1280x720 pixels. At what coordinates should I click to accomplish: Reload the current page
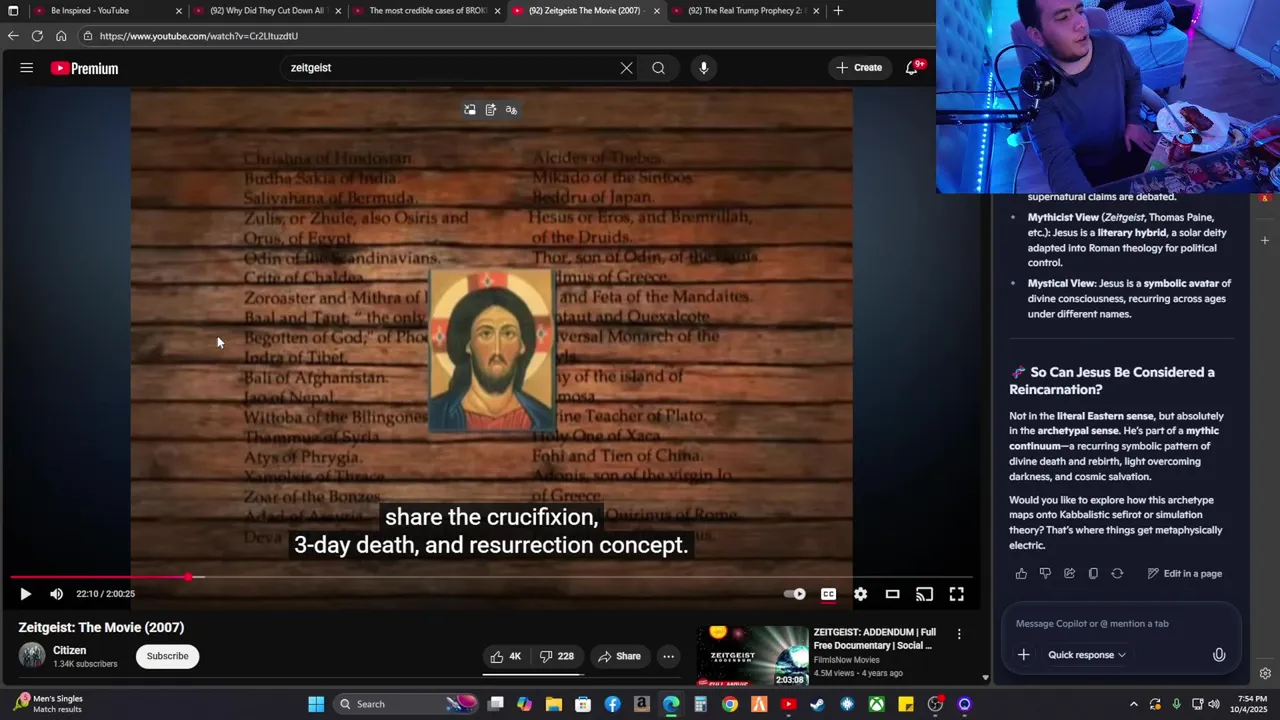point(37,36)
